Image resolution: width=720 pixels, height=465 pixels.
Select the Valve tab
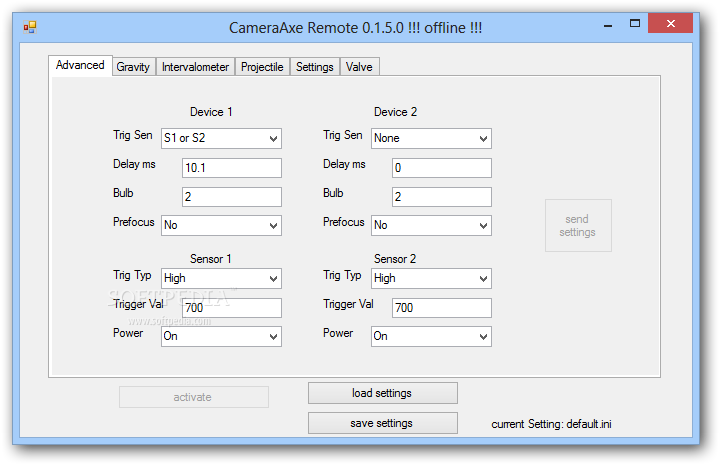359,67
